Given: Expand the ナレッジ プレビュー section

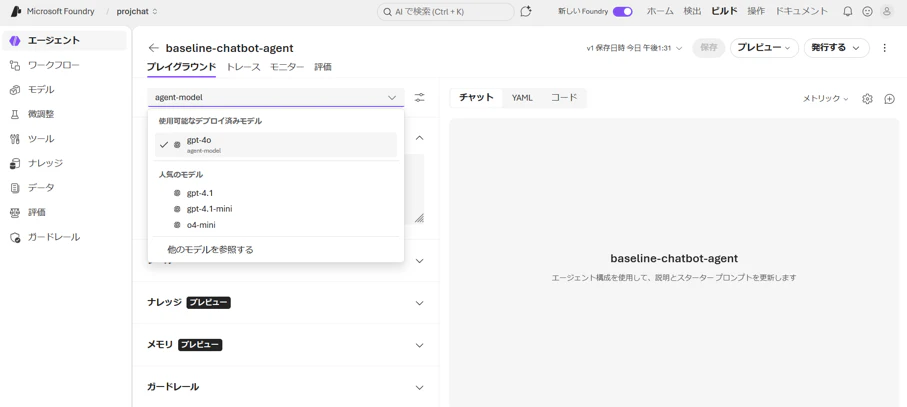Looking at the screenshot, I should click(420, 303).
